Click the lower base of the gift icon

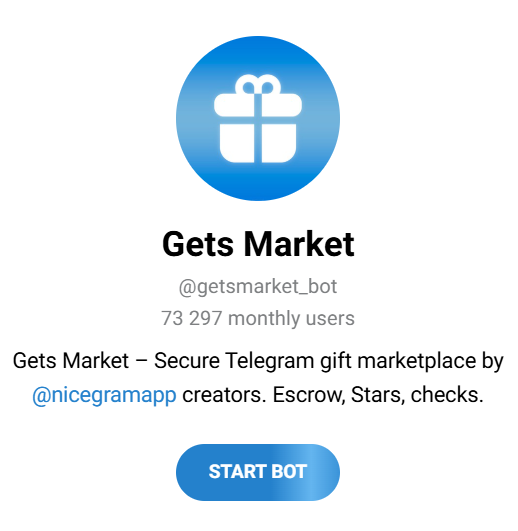(x=258, y=143)
